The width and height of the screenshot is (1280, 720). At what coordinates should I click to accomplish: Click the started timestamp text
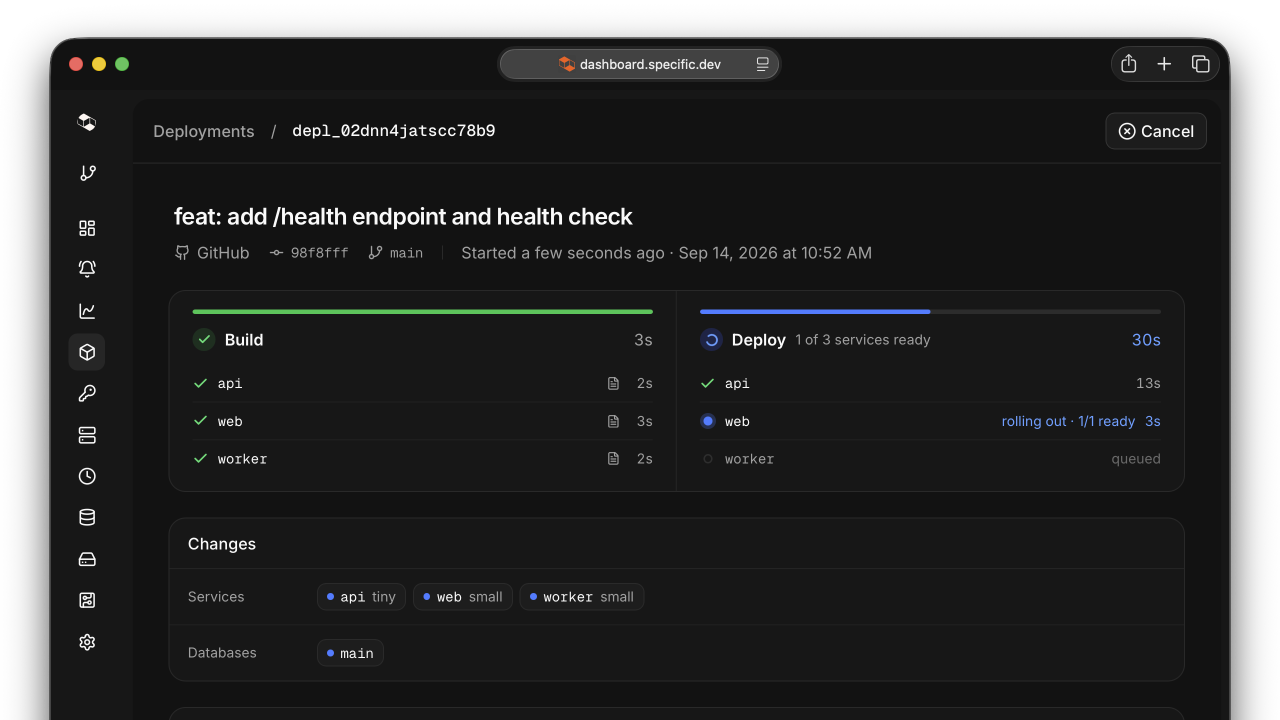666,253
